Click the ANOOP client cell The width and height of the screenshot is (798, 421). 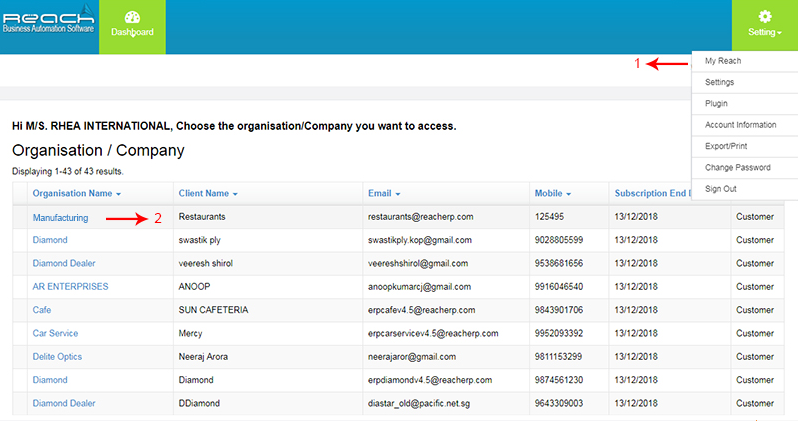(x=194, y=287)
